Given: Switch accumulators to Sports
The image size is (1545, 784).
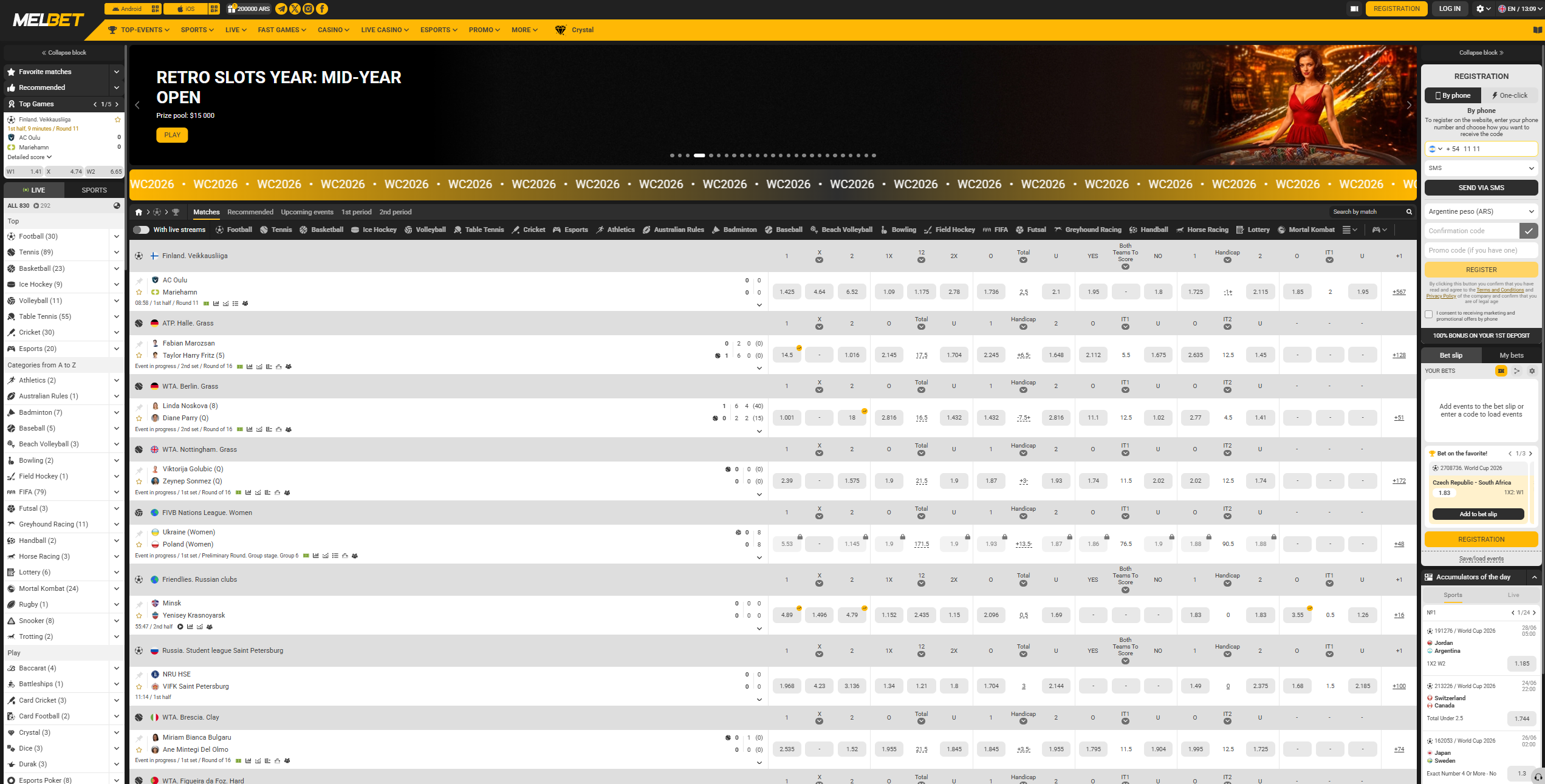Looking at the screenshot, I should pyautogui.click(x=1453, y=595).
